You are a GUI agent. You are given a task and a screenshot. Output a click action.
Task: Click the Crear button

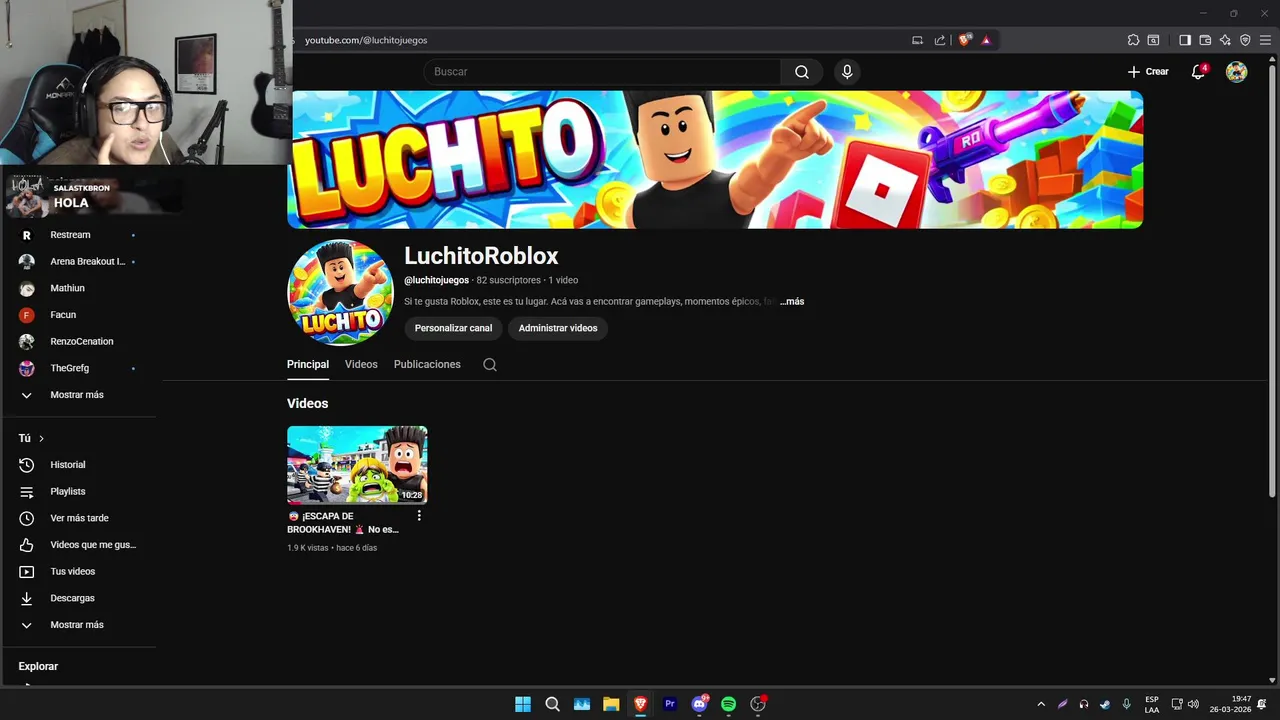pos(1148,72)
